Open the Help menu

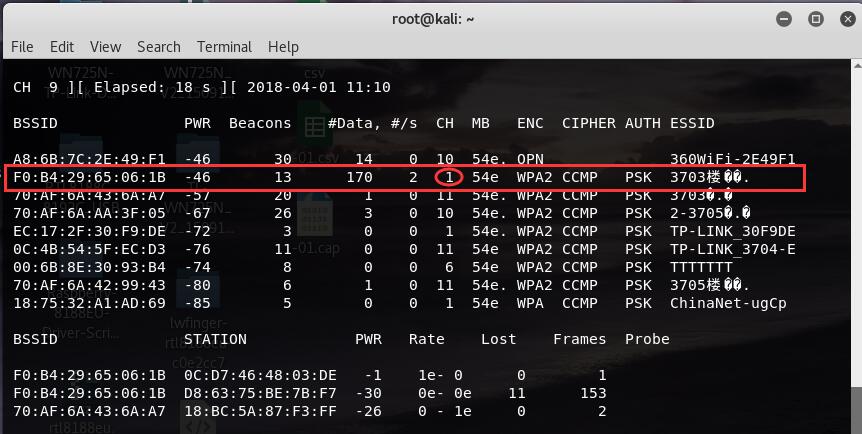283,46
